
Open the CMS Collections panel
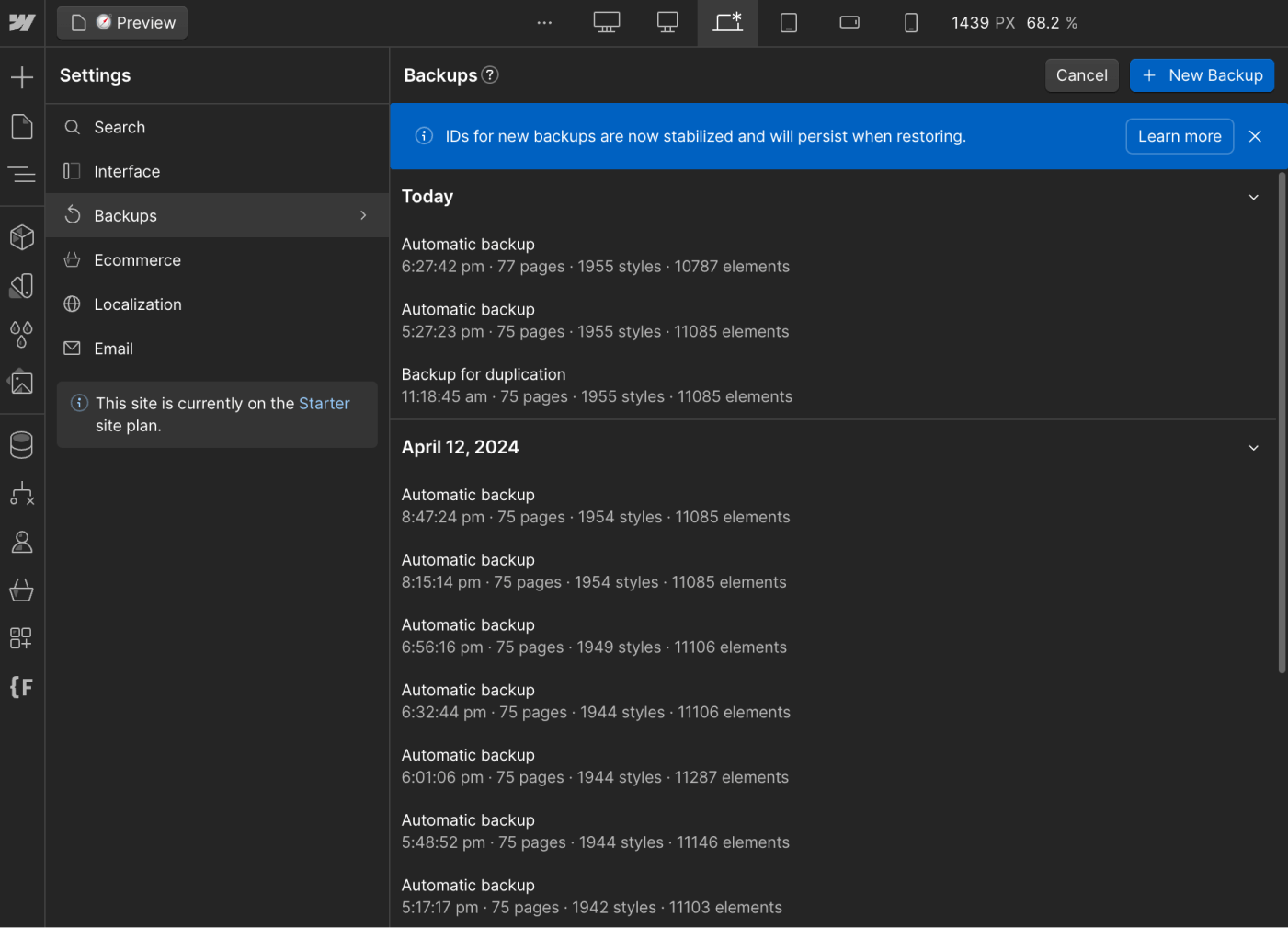click(22, 444)
